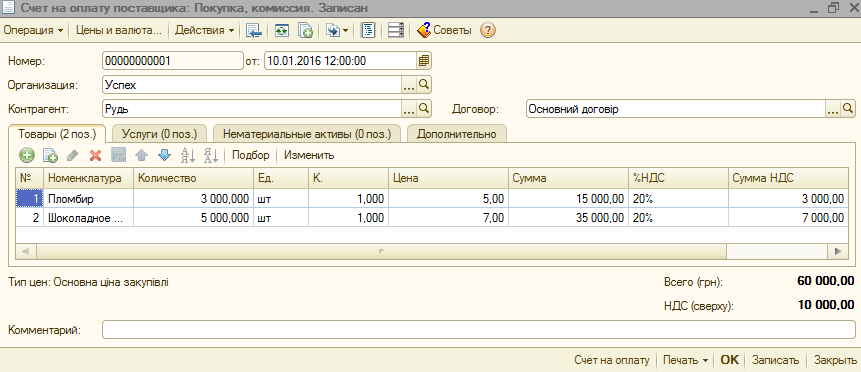This screenshot has height=372, width=861.
Task: Open the Действия dropdown menu
Action: (x=204, y=31)
